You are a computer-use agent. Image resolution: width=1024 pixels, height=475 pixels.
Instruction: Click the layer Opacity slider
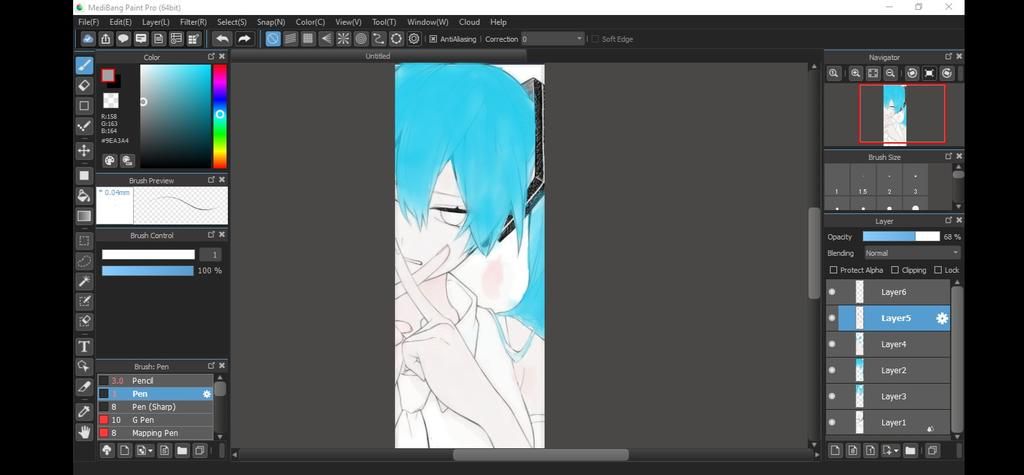coord(901,237)
